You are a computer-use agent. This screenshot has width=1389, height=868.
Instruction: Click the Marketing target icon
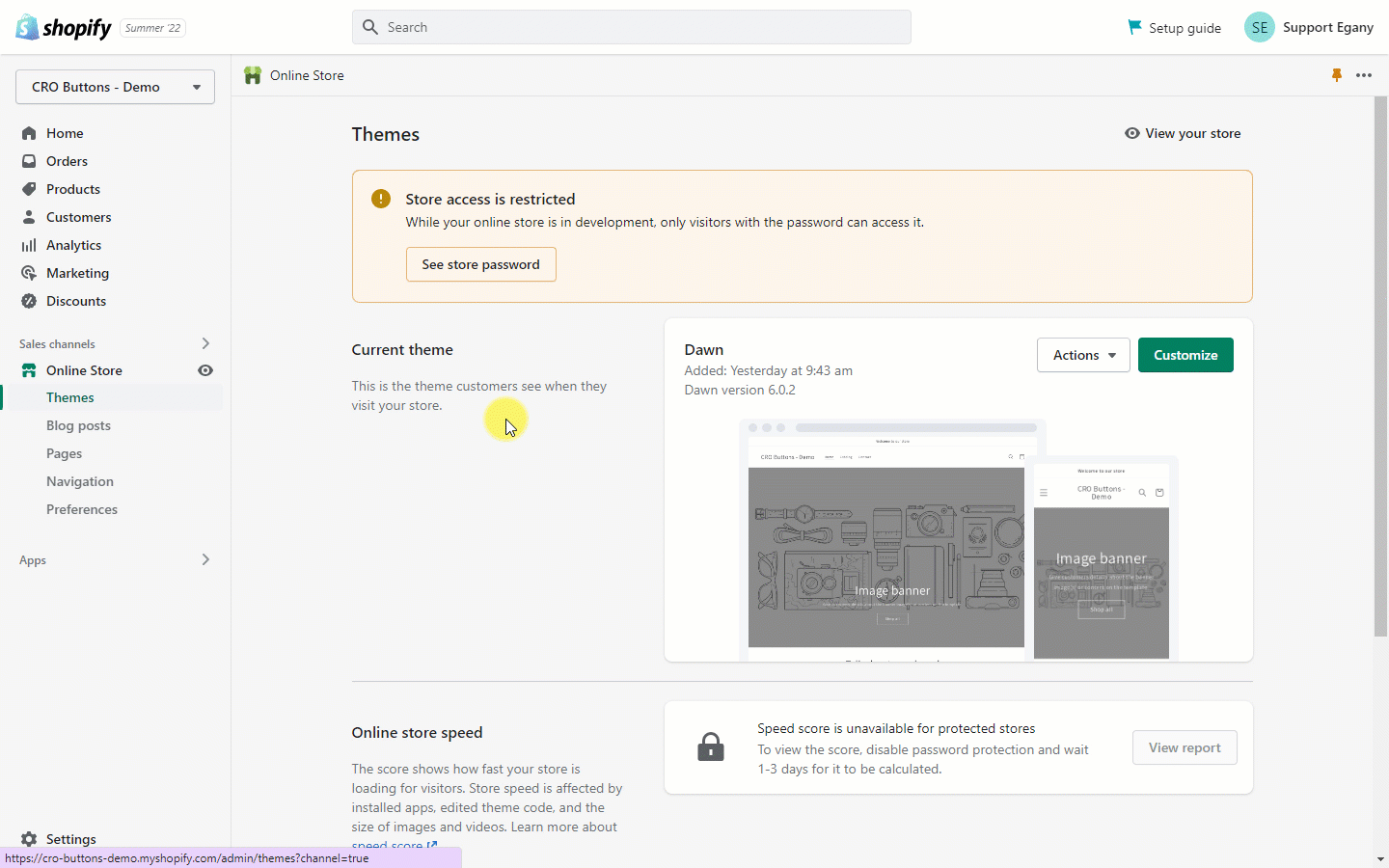pyautogui.click(x=29, y=273)
